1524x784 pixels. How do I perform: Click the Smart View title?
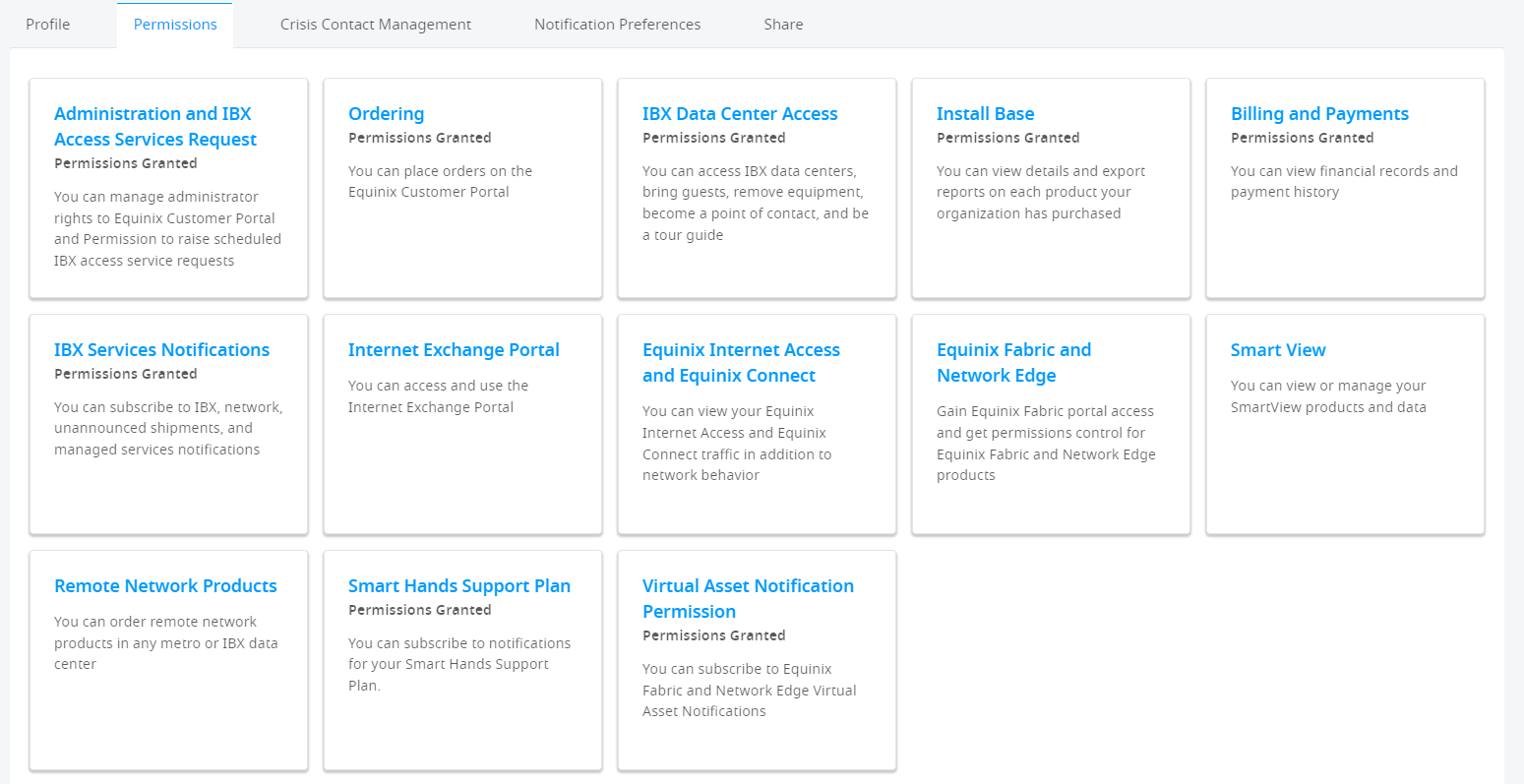click(1278, 350)
